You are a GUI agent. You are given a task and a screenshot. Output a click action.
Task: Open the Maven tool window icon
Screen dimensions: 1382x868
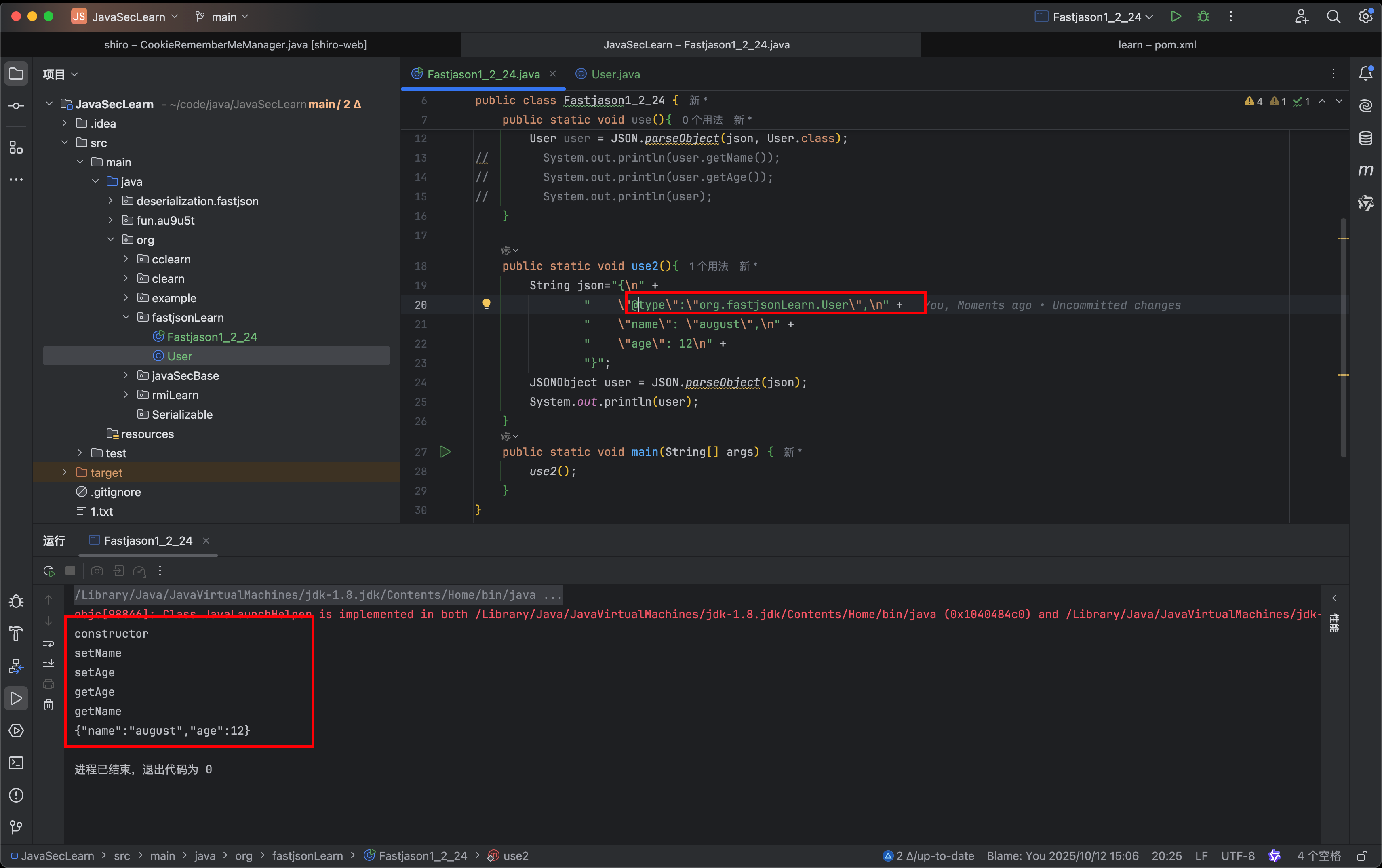point(1365,171)
